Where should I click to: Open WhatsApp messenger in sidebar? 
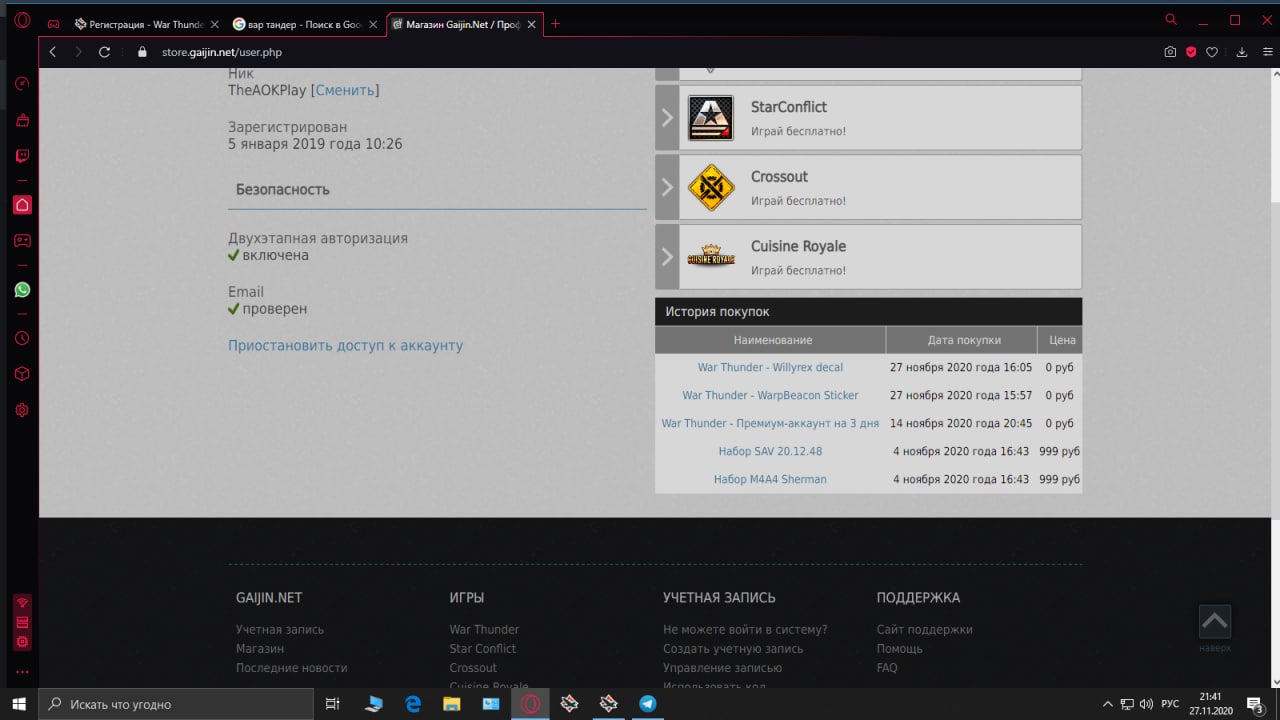pyautogui.click(x=22, y=290)
